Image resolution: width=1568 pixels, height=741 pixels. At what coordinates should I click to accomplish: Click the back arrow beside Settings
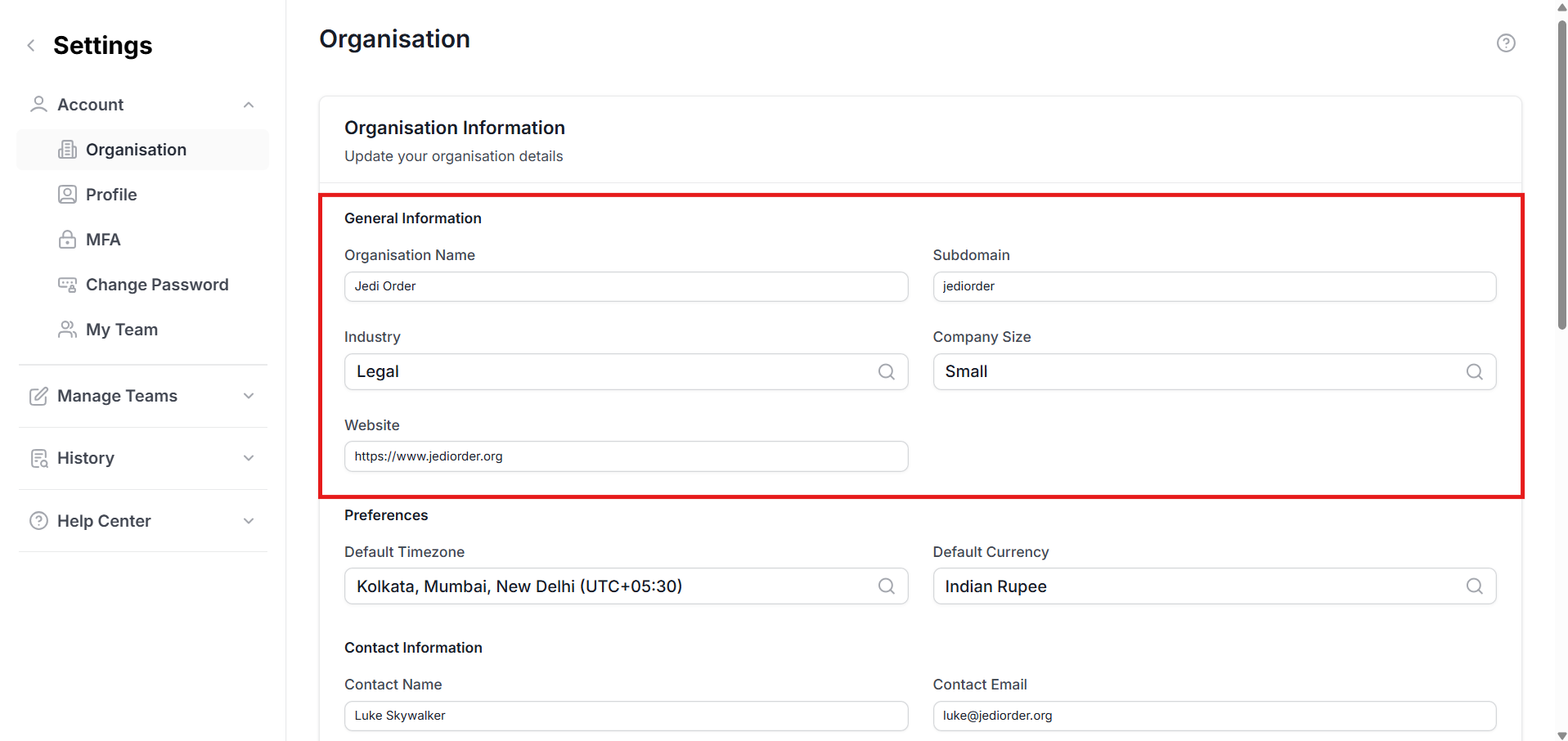pos(31,46)
